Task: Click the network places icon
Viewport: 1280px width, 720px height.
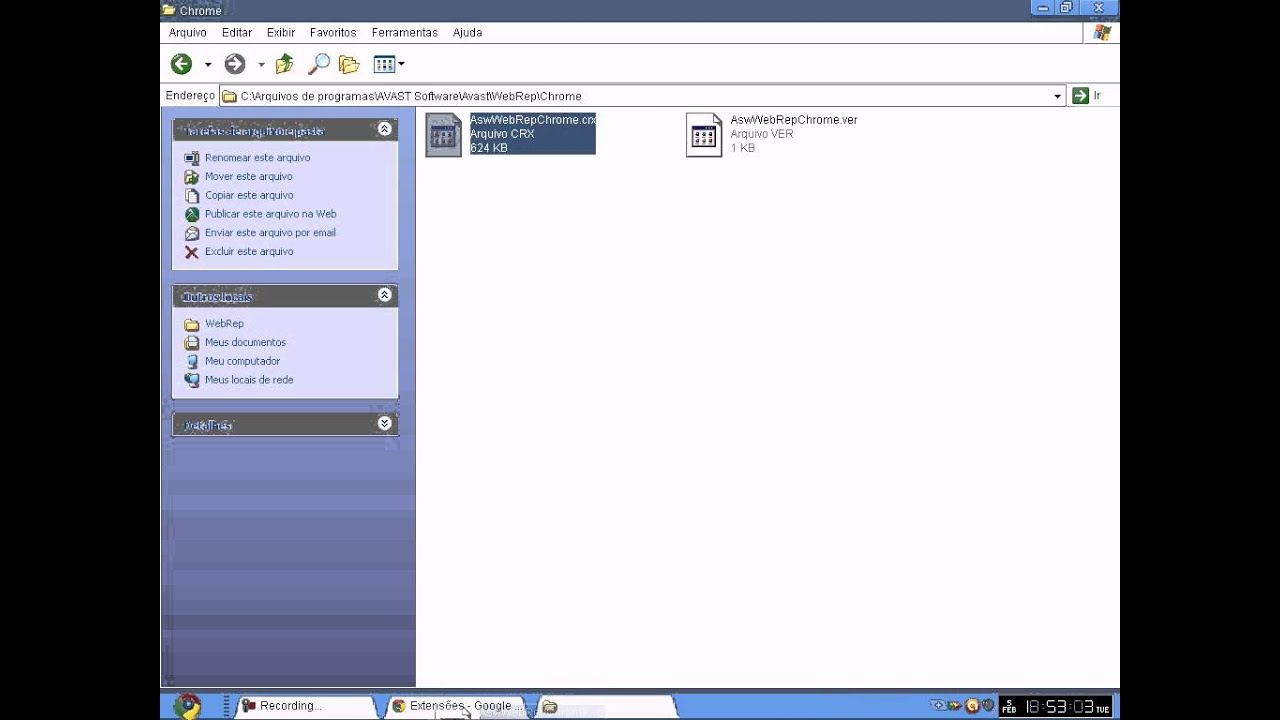Action: [x=192, y=380]
